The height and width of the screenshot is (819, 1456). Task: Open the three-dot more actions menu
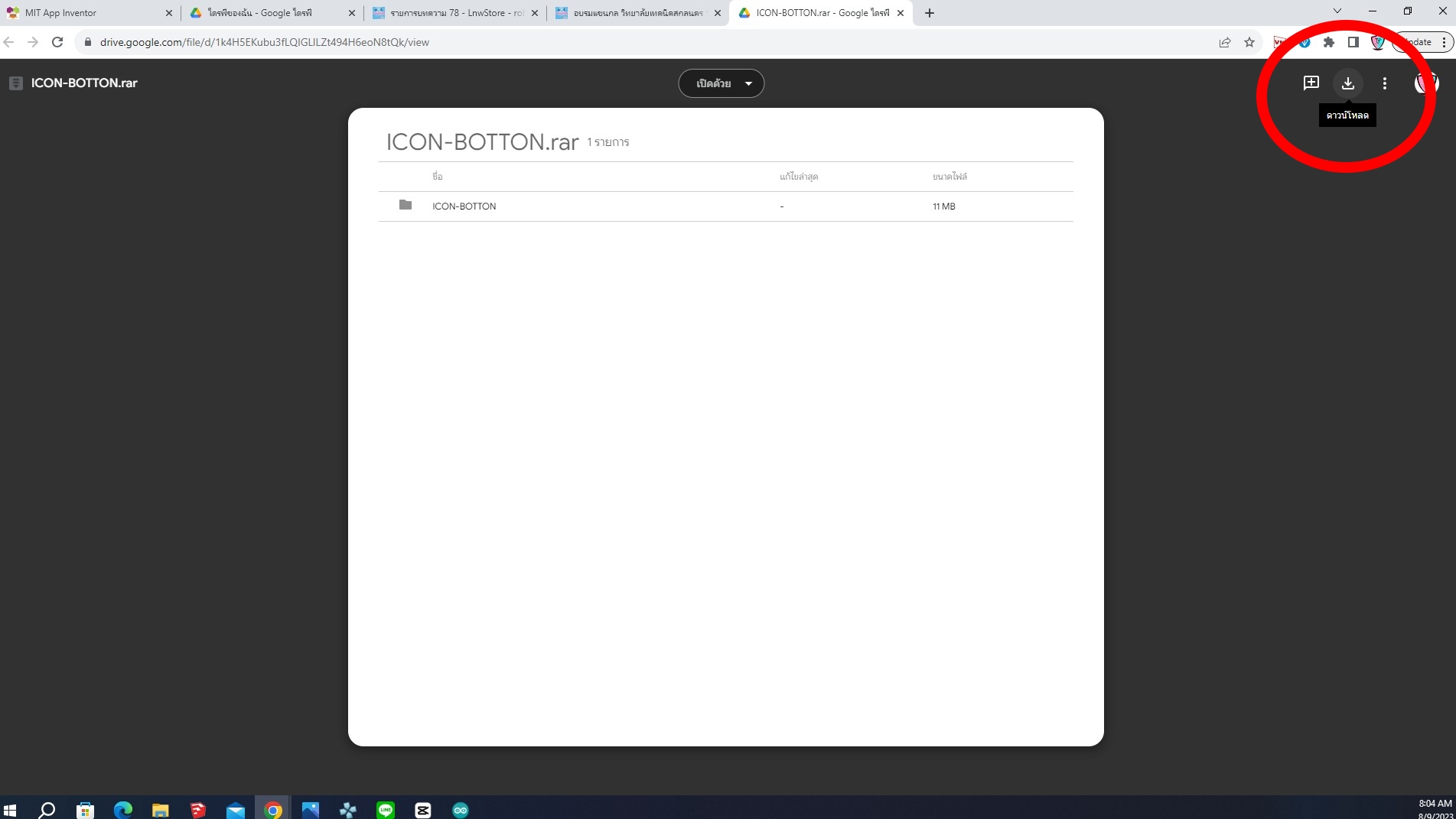[x=1384, y=83]
